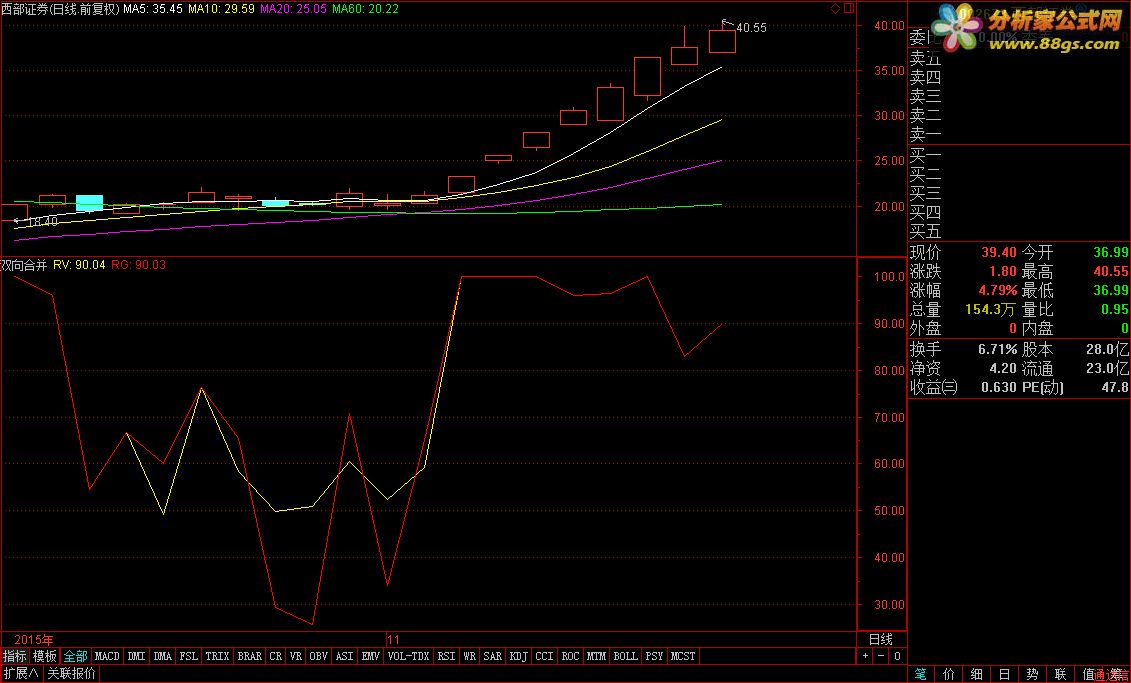The image size is (1131, 683).
Task: Select the SAR indicator tab
Action: [x=493, y=656]
